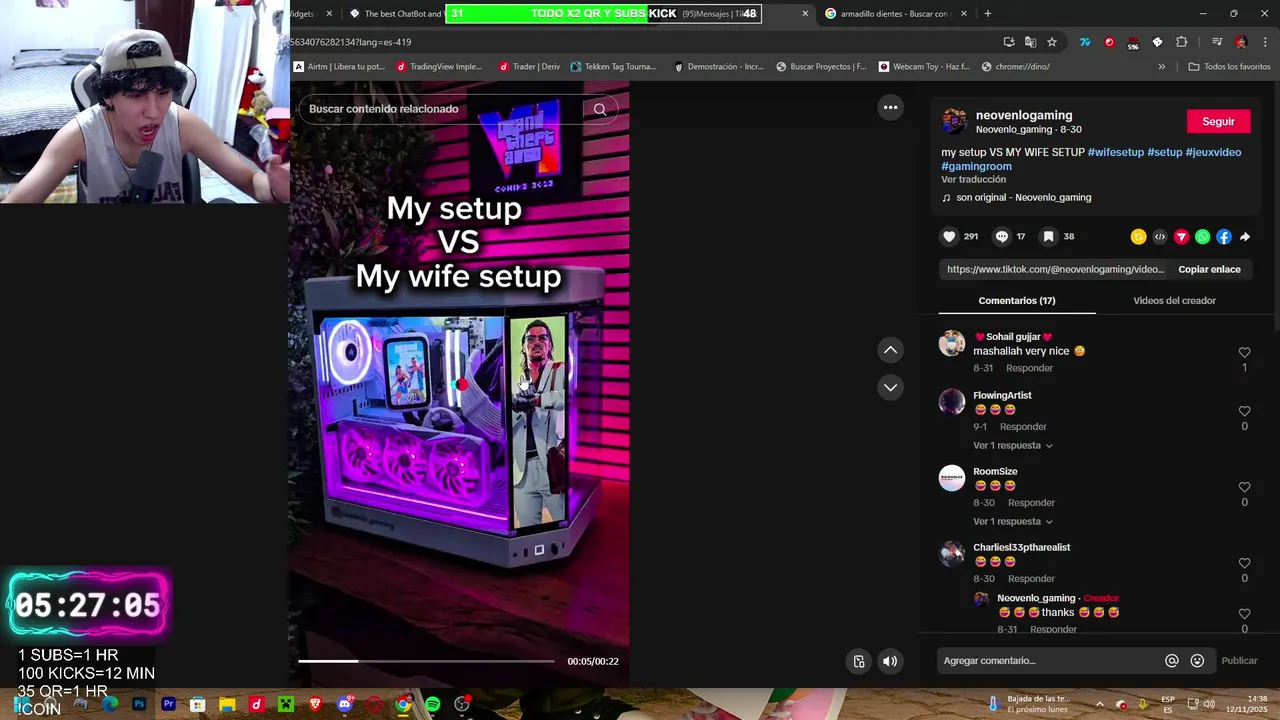Like Charliesl33ptharealist's comment
This screenshot has width=1280, height=720.
pyautogui.click(x=1244, y=563)
